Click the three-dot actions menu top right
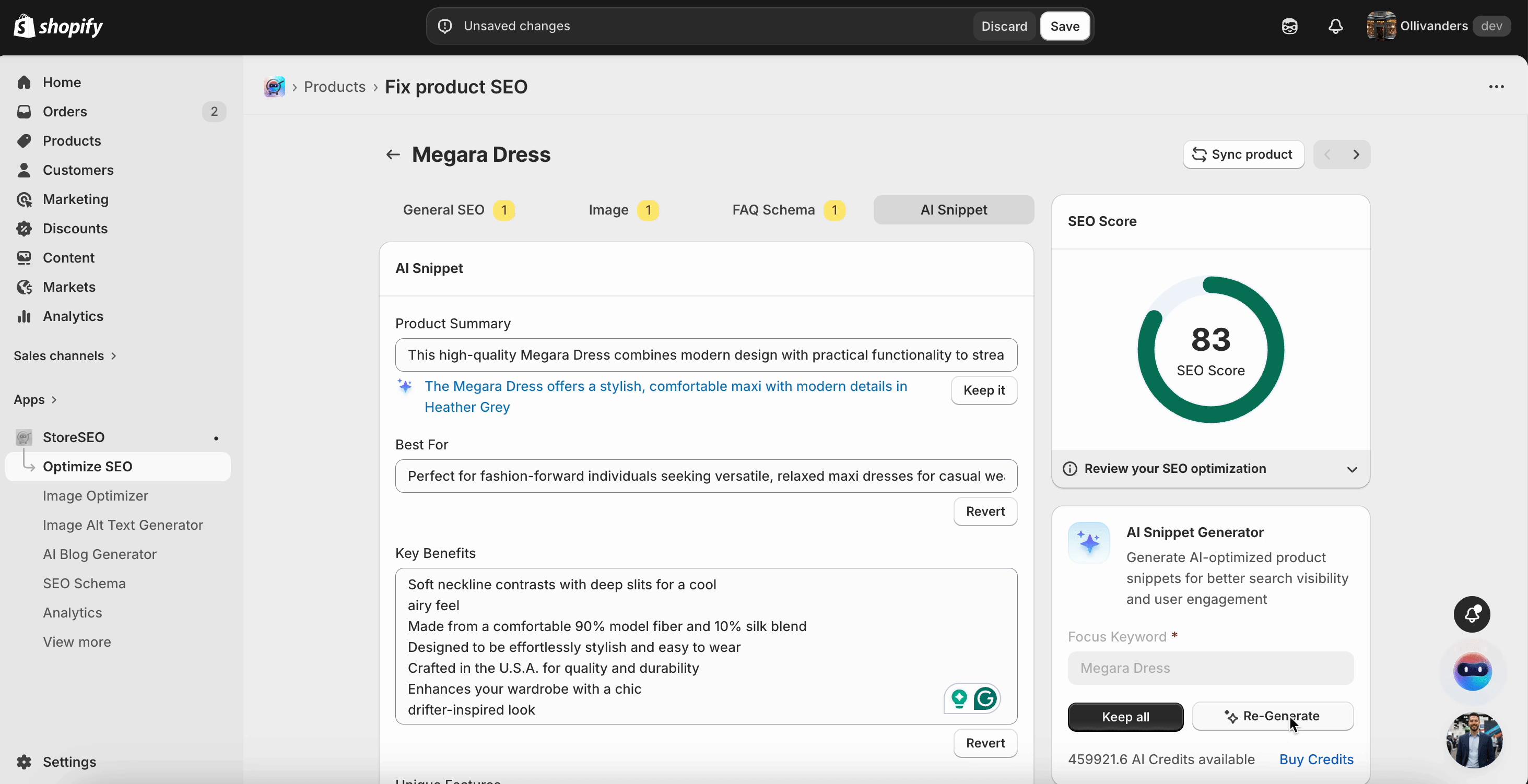 1497,87
